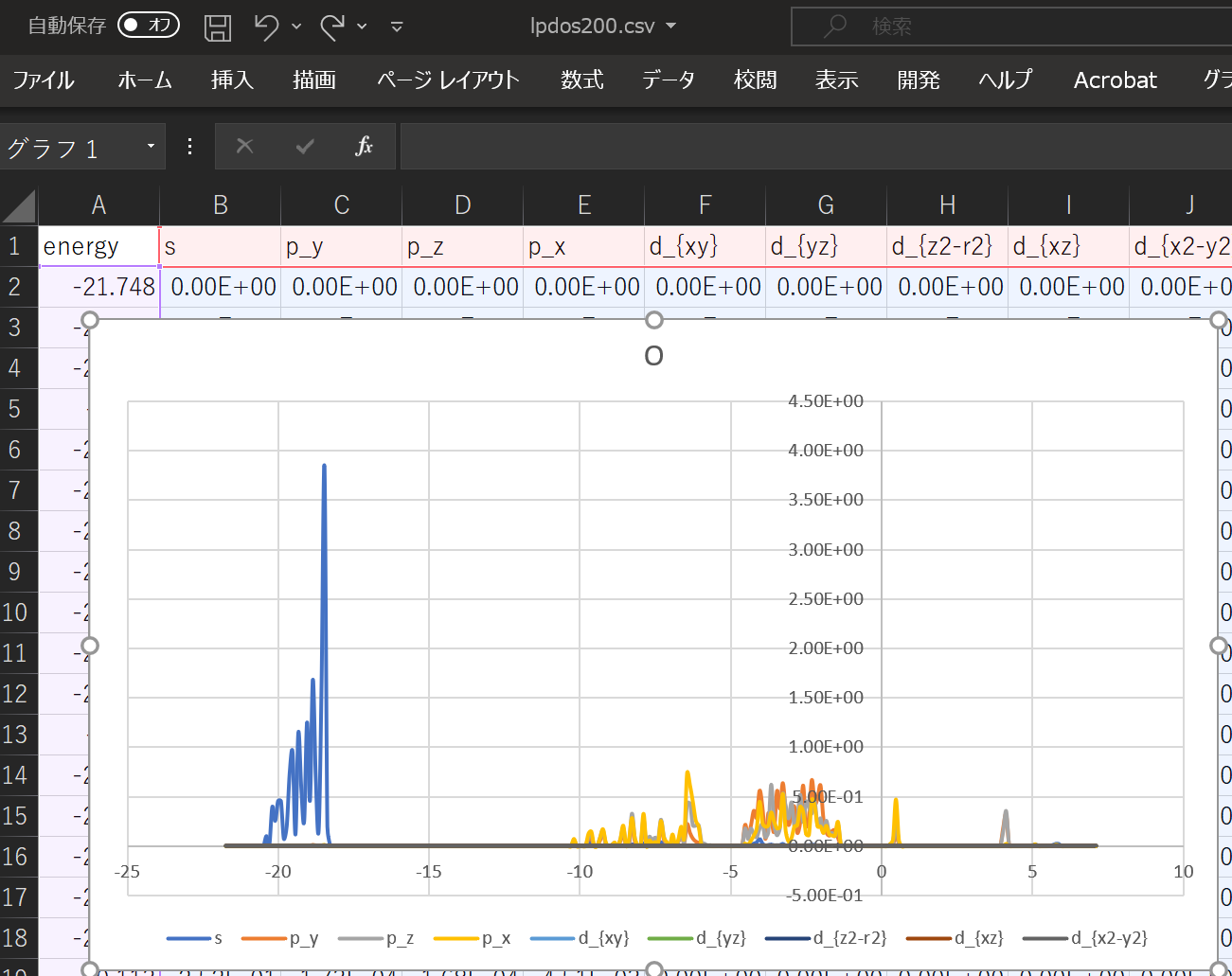Switch to the 挿入 tab
The width and height of the screenshot is (1232, 976).
[x=232, y=80]
